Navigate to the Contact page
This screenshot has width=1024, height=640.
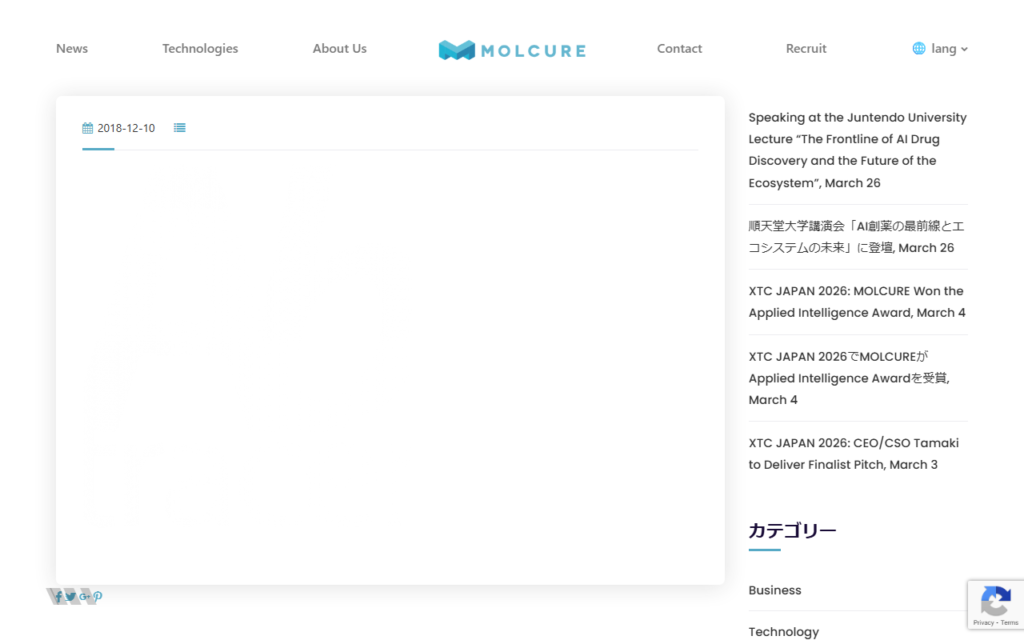coord(679,48)
